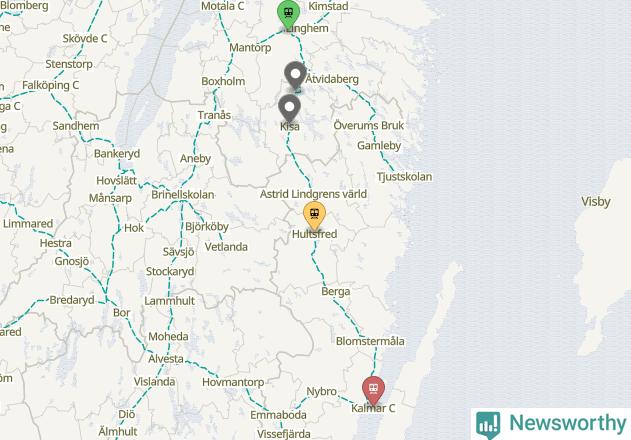631x440 pixels.
Task: Click the Skövde C station label
Action: pyautogui.click(x=85, y=39)
